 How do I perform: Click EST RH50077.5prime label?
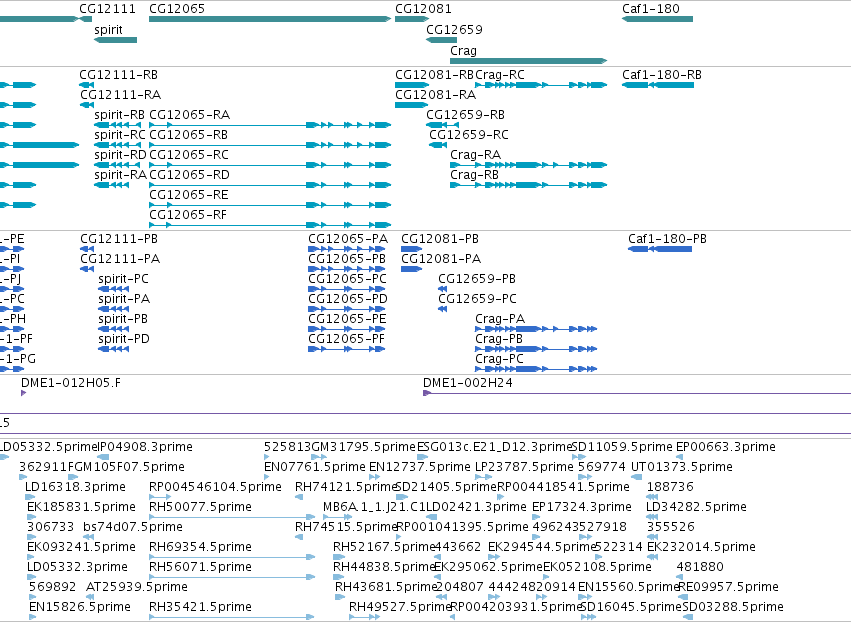point(200,507)
